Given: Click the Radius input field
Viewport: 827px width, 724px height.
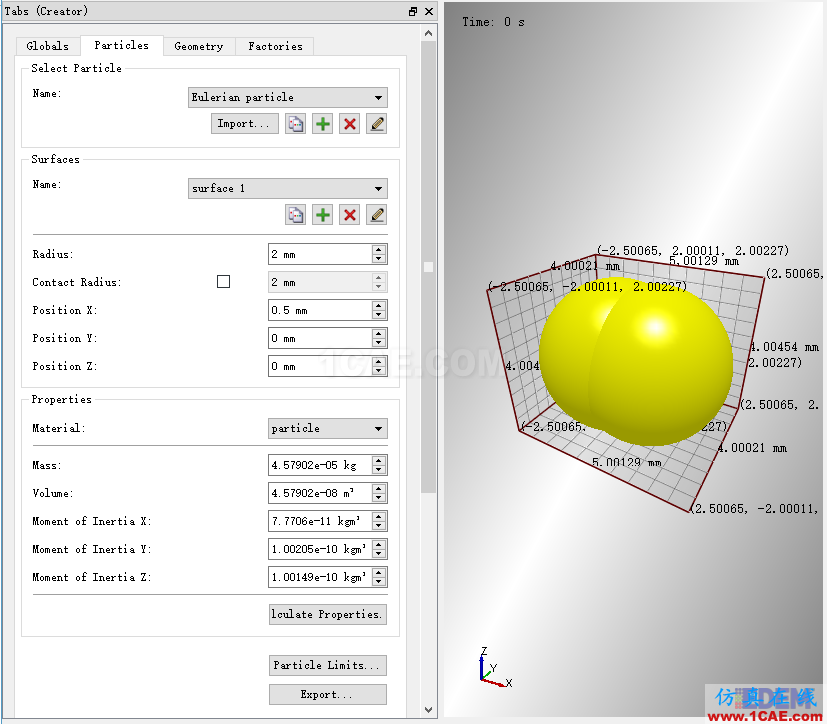Looking at the screenshot, I should click(320, 254).
